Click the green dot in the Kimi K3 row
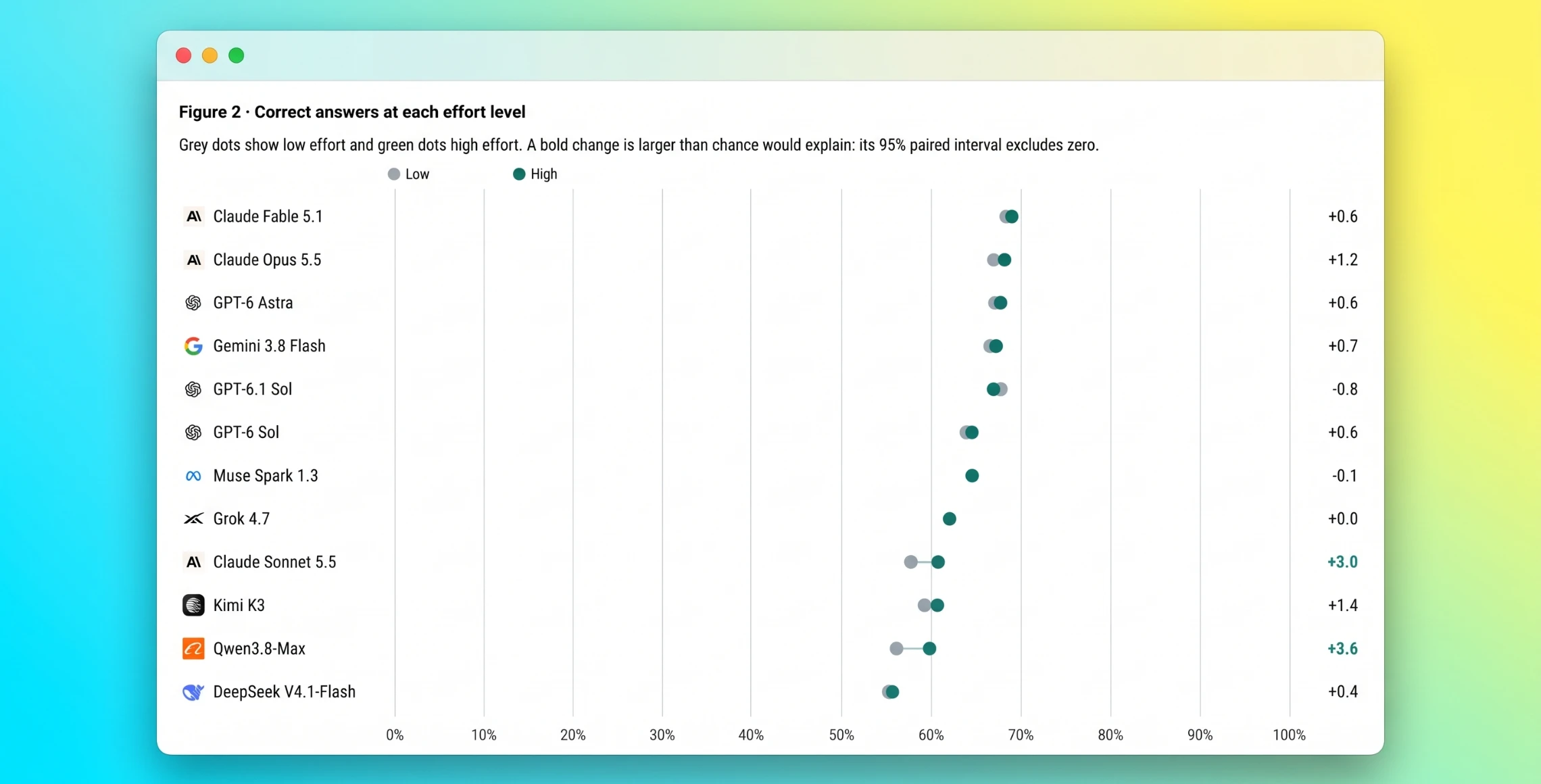The width and height of the screenshot is (1541, 784). pyautogui.click(x=937, y=606)
